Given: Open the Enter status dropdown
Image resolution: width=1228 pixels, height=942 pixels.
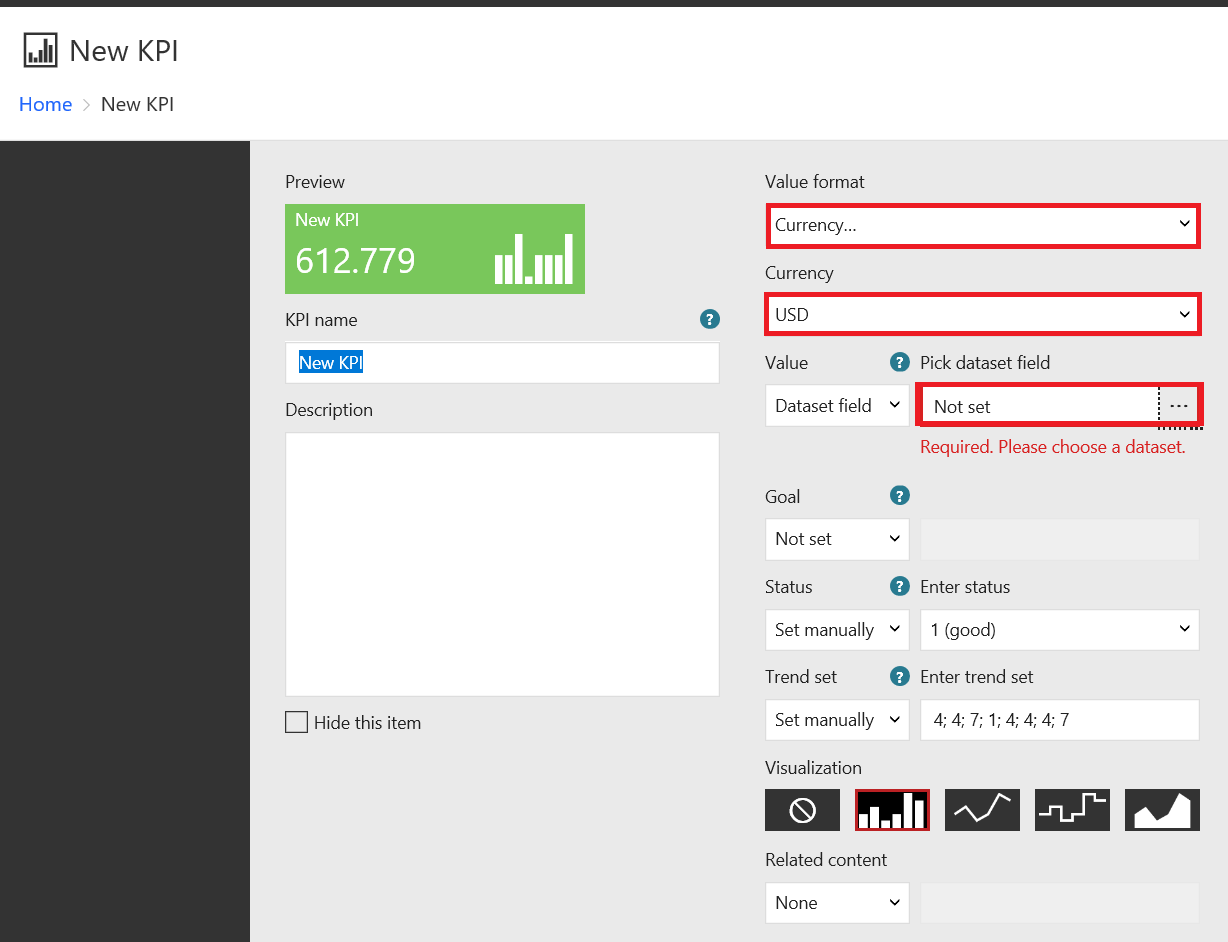Looking at the screenshot, I should tap(1059, 629).
